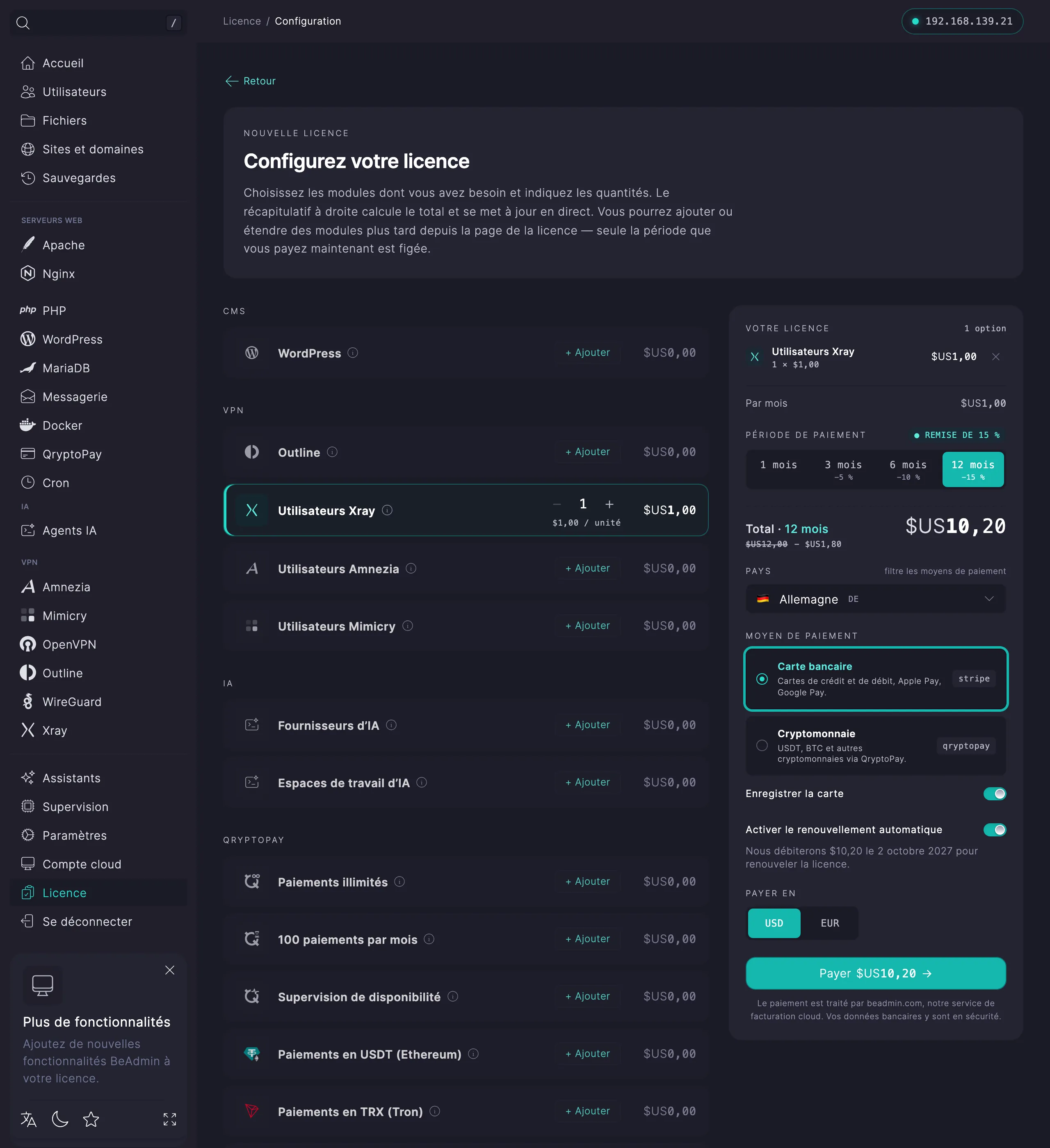Open the Allemagne country dropdown

point(876,599)
